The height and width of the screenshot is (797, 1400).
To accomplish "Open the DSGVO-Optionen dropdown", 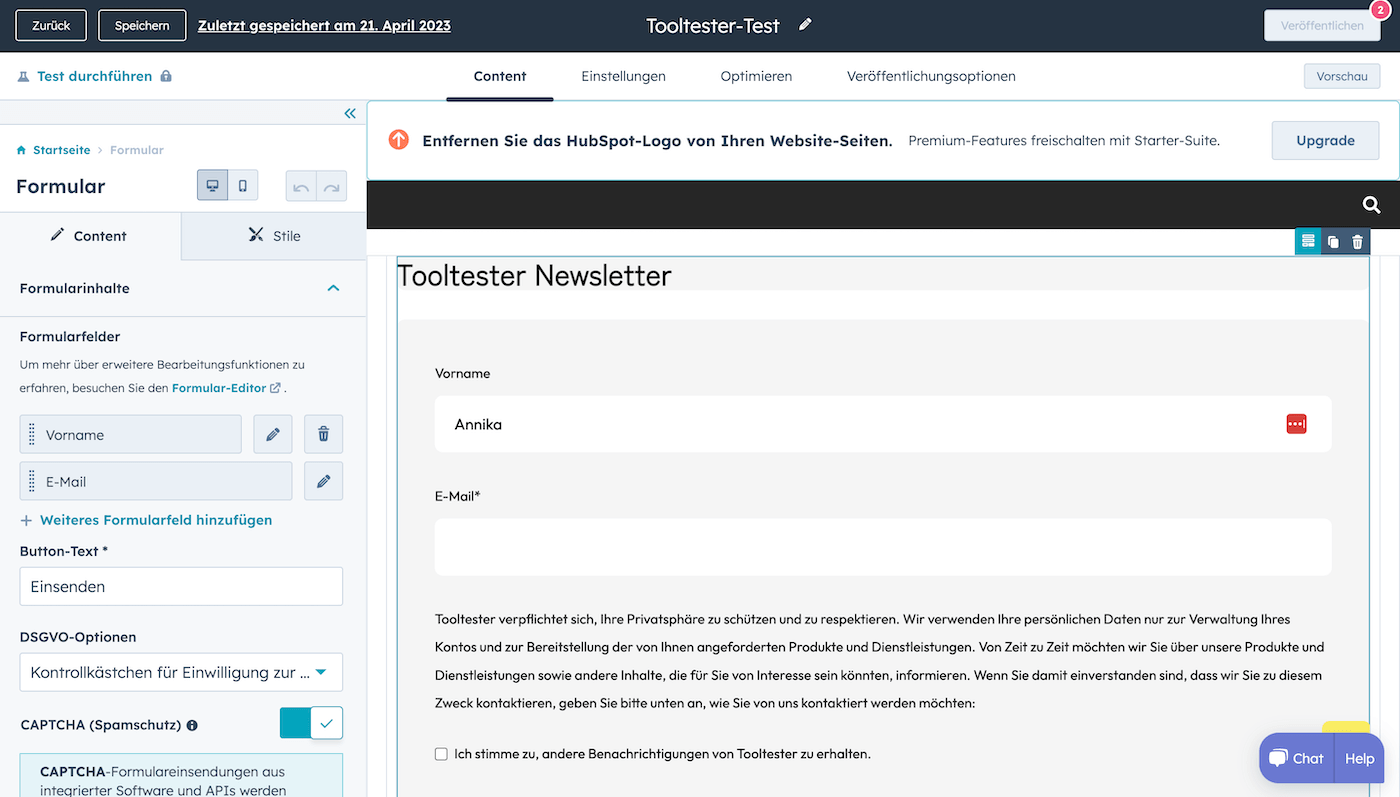I will click(181, 672).
